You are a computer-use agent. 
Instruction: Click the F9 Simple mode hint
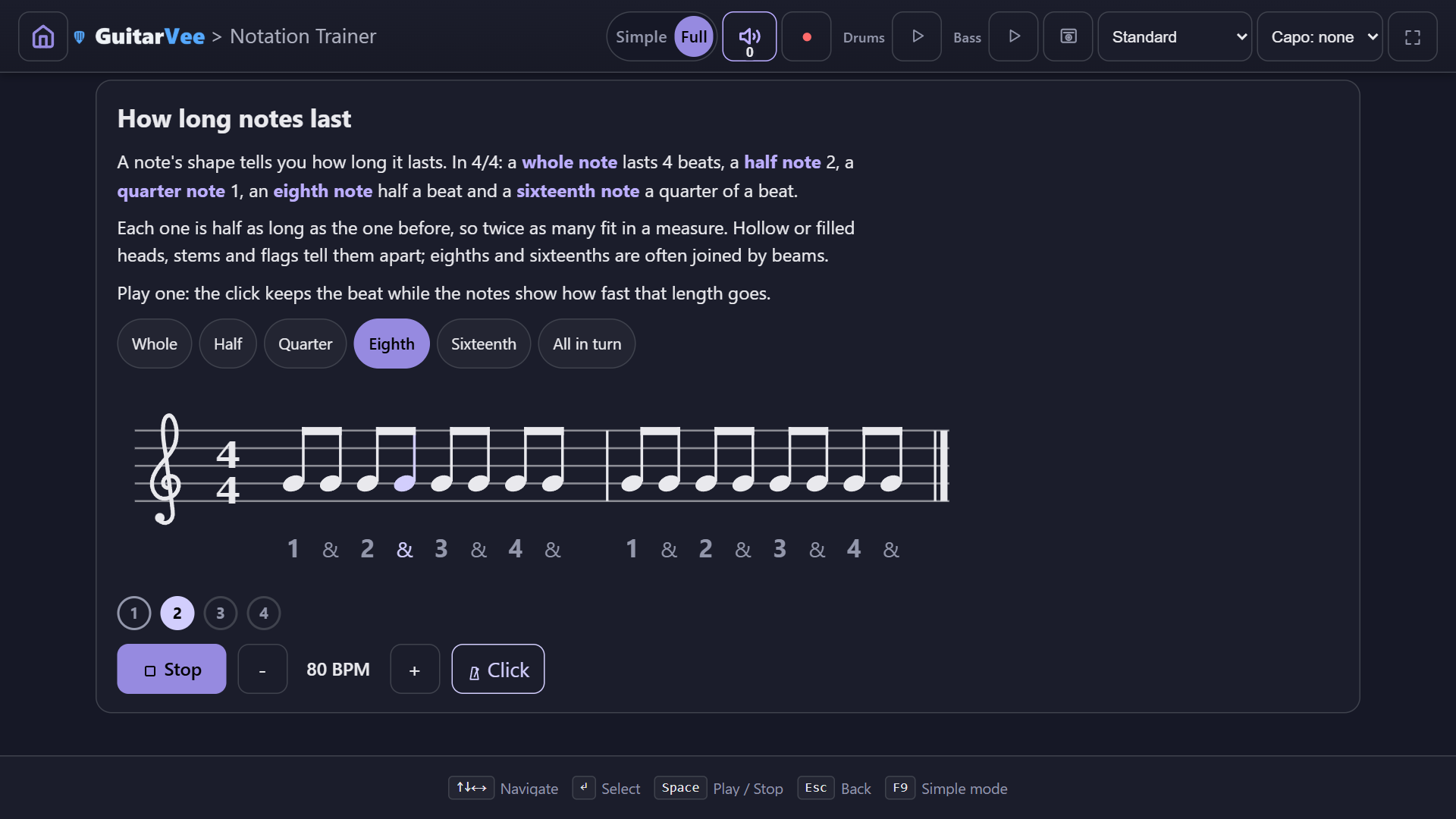[x=946, y=788]
